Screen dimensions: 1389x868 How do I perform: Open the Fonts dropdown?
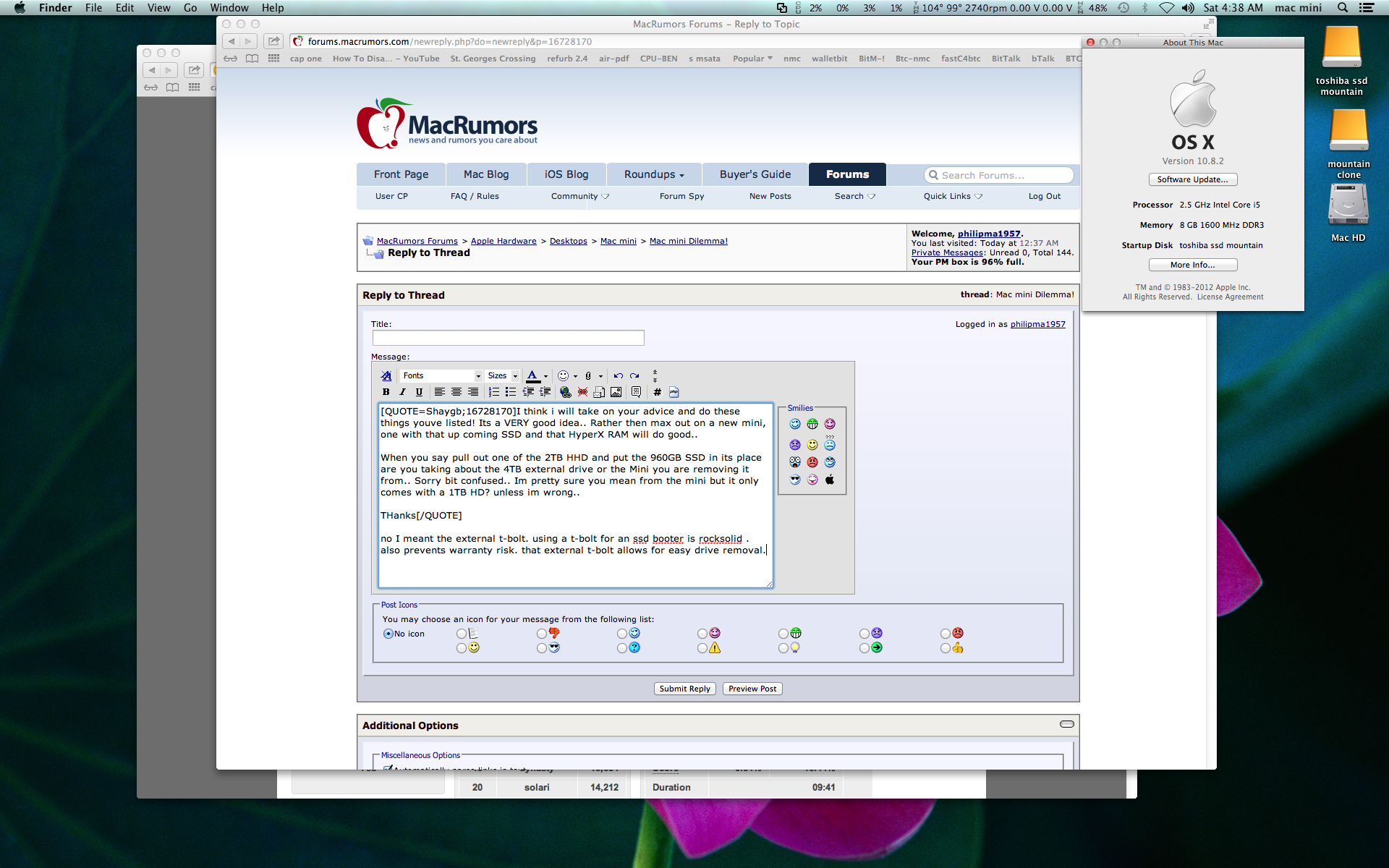coord(441,375)
